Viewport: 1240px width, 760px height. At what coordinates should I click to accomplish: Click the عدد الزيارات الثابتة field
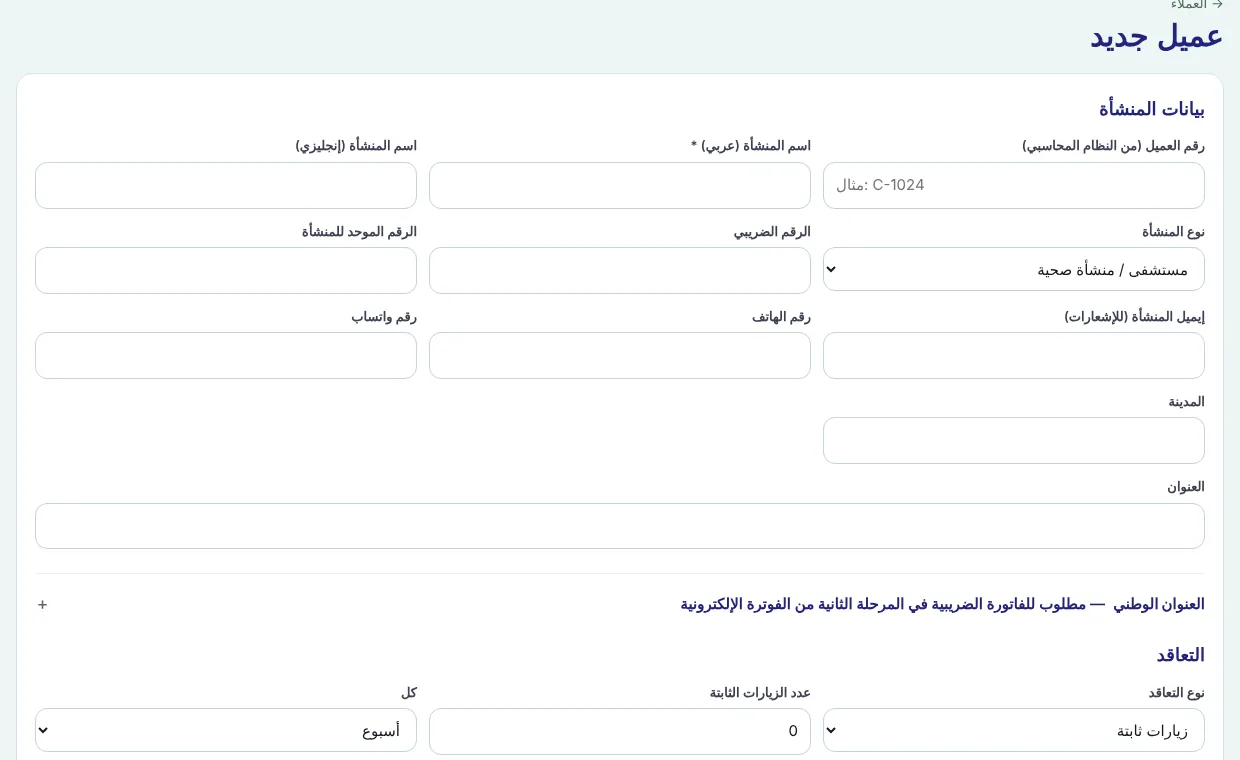pyautogui.click(x=620, y=731)
